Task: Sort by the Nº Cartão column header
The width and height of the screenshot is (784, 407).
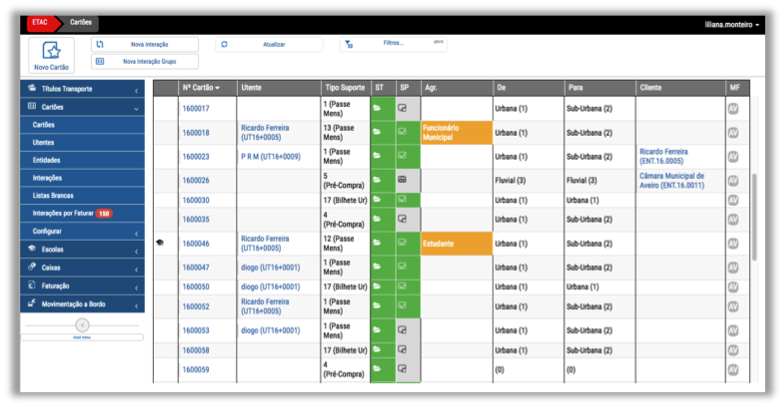Action: (x=201, y=88)
